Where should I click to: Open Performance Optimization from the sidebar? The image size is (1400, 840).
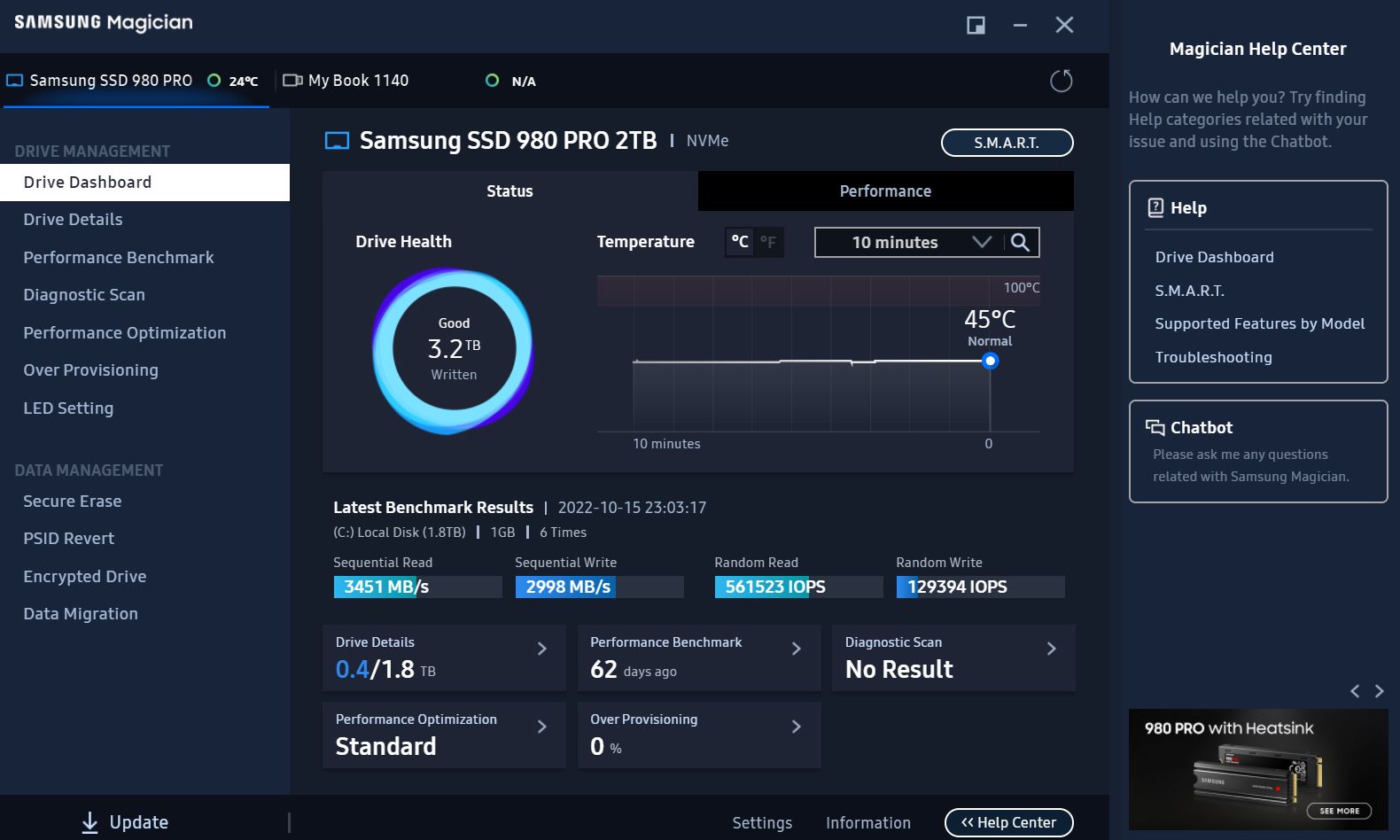pos(144,333)
